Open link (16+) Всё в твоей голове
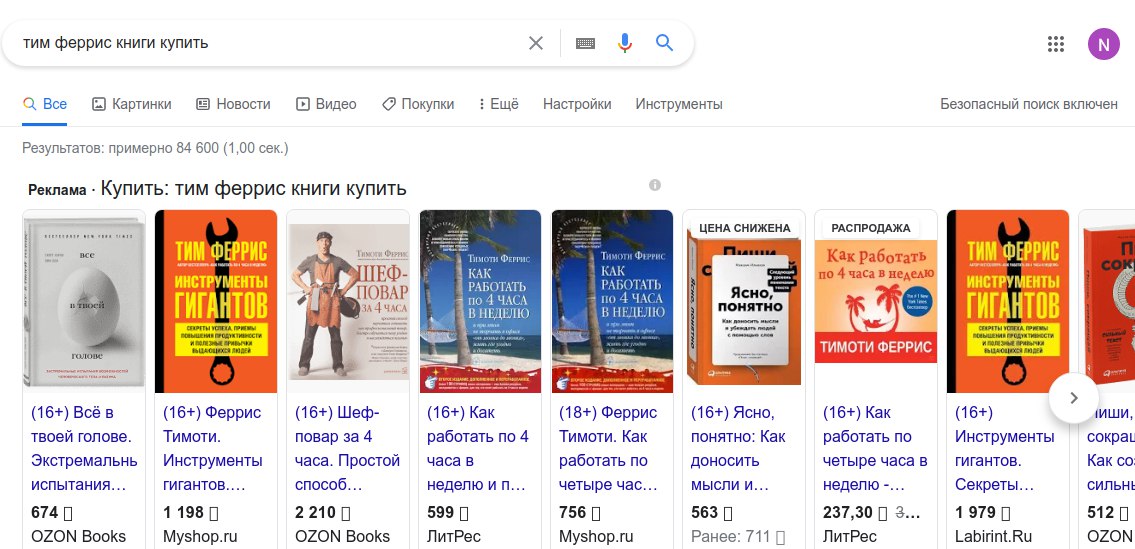This screenshot has width=1135, height=549. point(84,448)
